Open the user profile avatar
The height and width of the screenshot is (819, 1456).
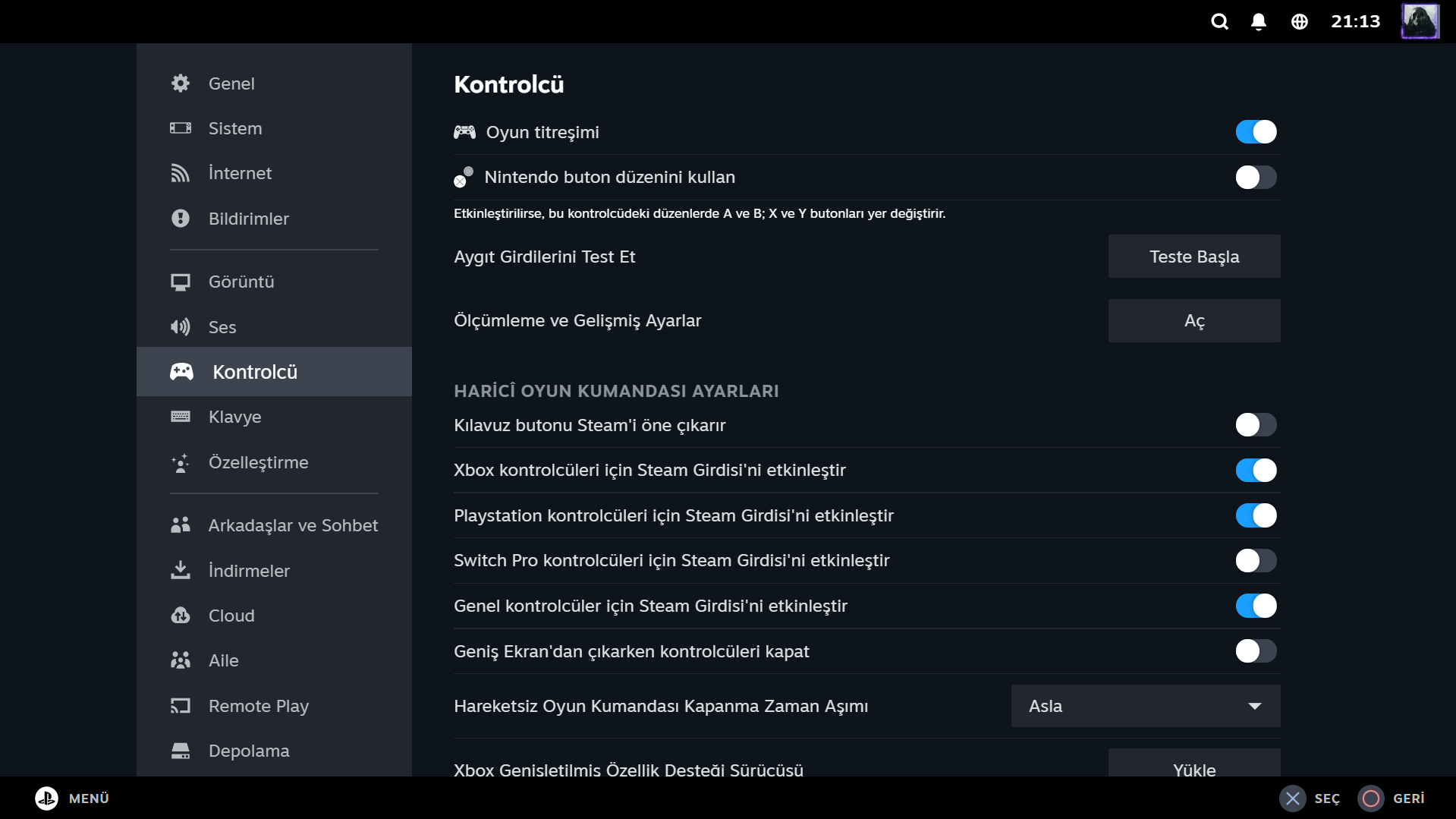pos(1420,21)
